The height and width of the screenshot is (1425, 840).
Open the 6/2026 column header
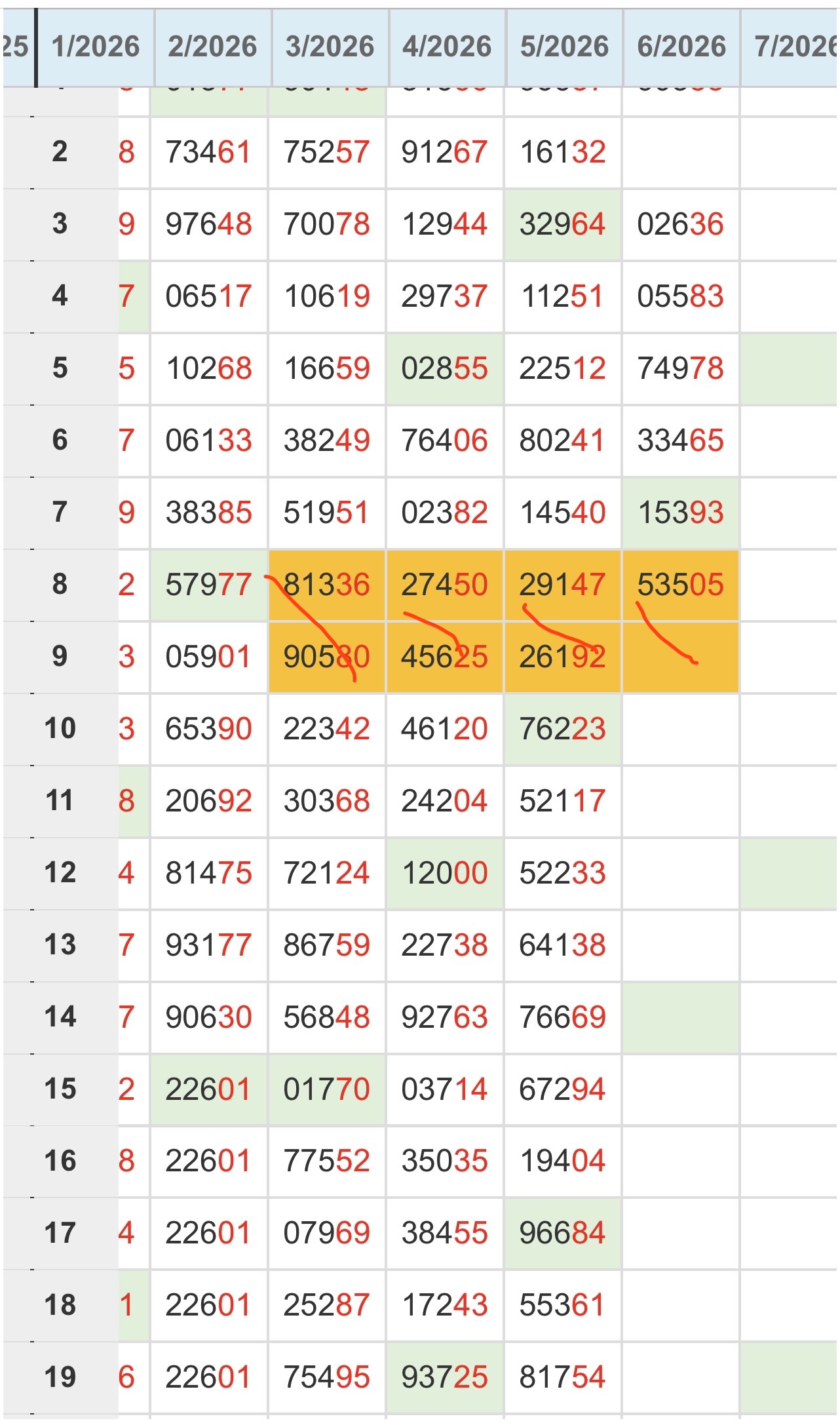681,47
